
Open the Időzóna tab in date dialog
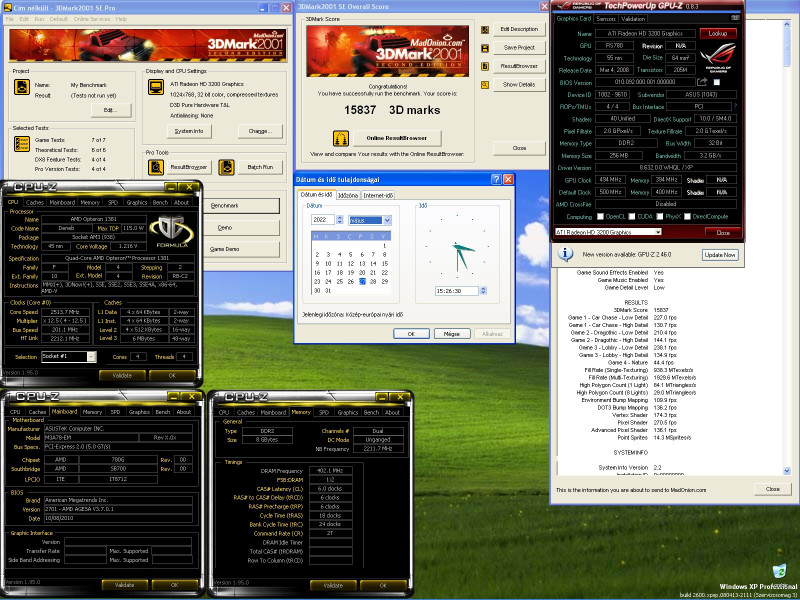point(348,195)
